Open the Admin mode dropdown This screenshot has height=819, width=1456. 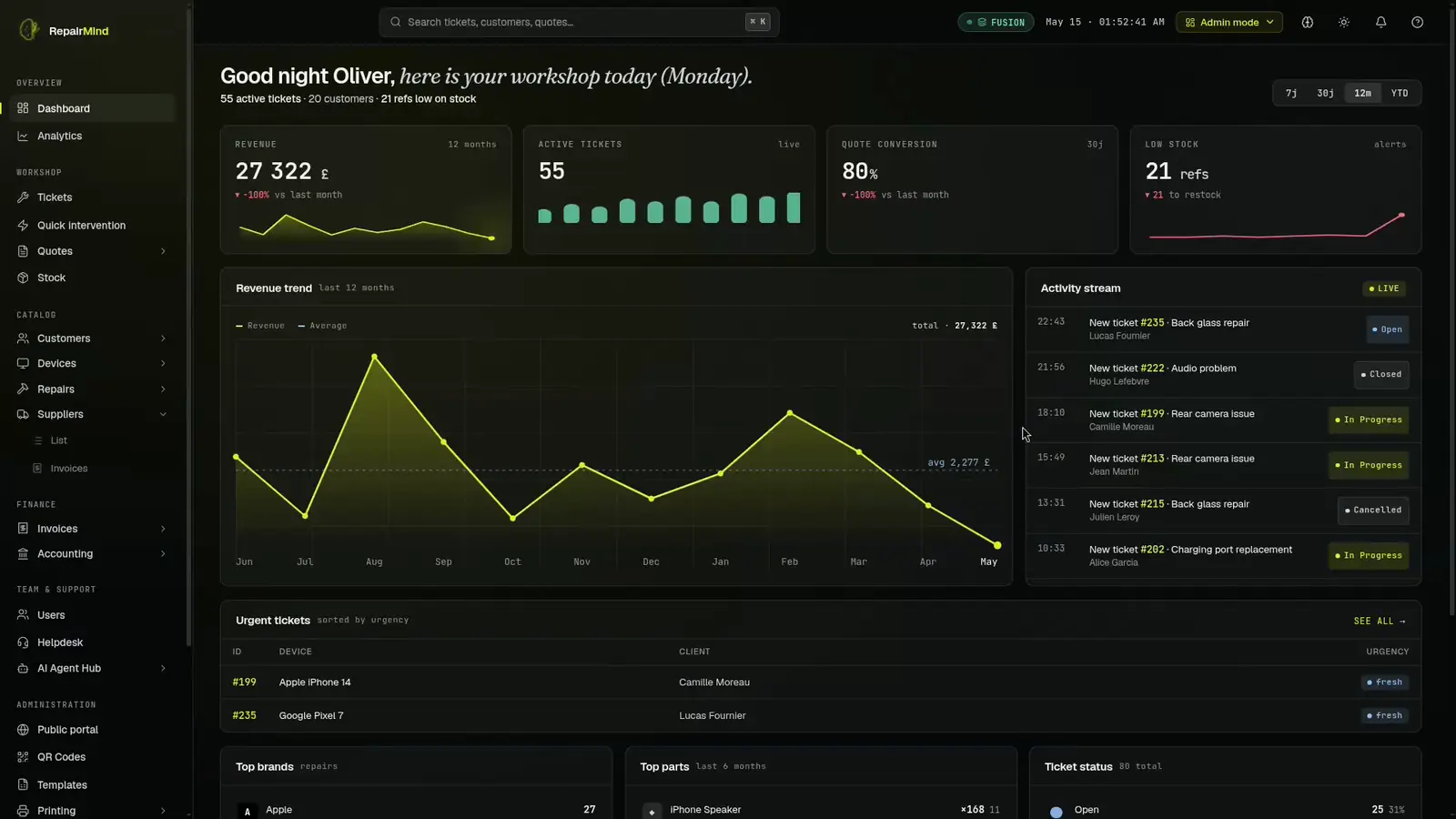pyautogui.click(x=1228, y=22)
